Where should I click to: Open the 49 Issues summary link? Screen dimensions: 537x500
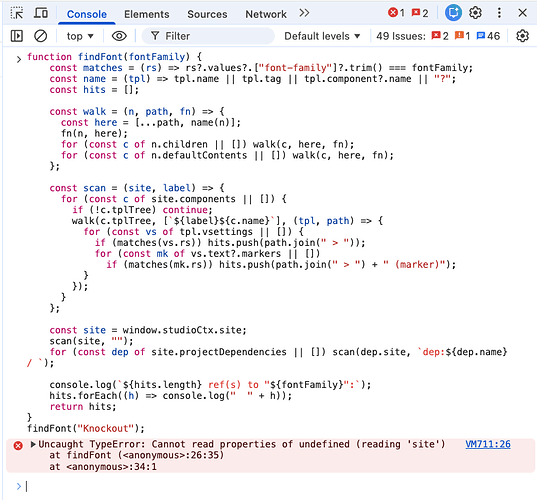(x=438, y=36)
